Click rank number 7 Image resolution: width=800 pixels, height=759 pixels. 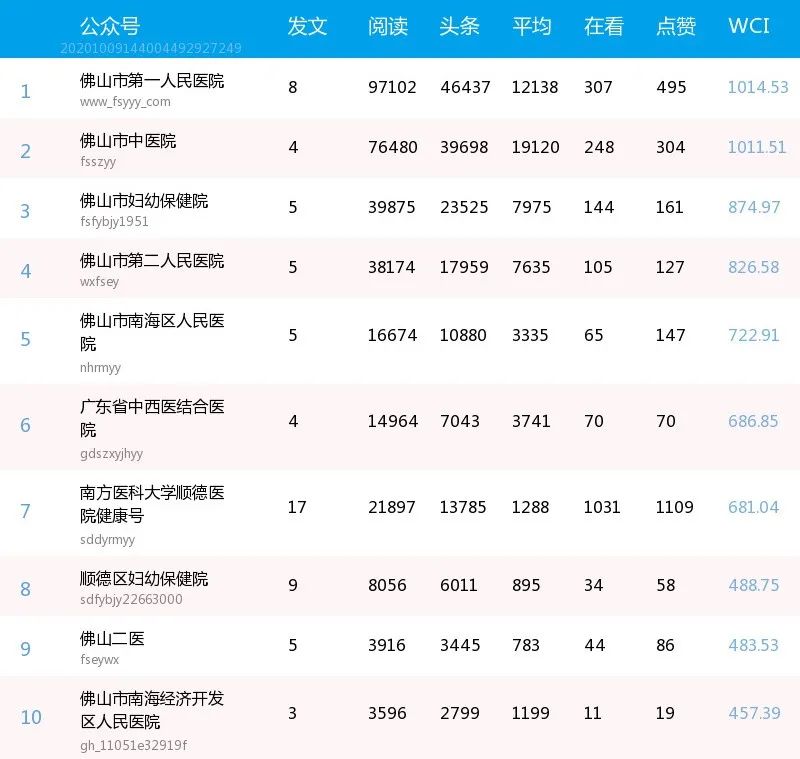point(25,511)
